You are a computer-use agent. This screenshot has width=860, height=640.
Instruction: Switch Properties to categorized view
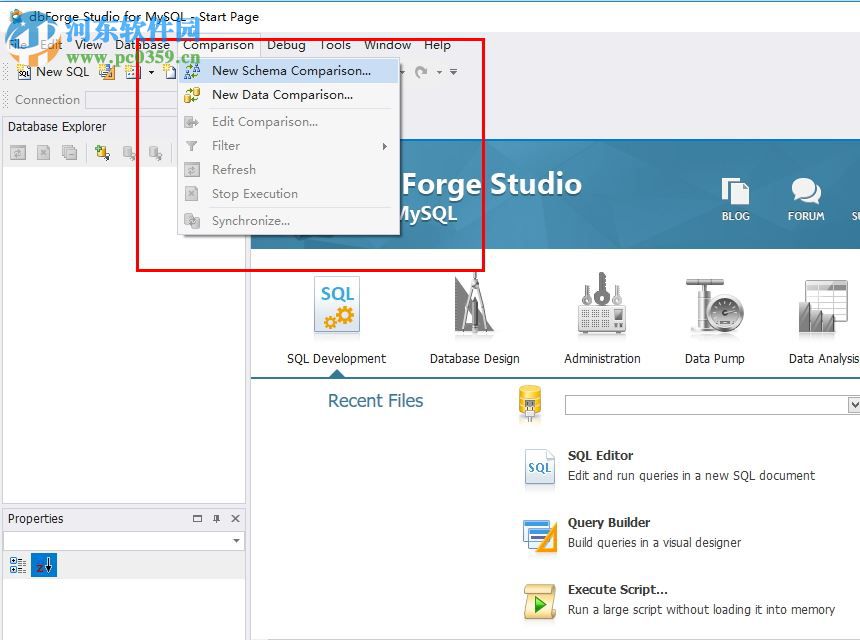tap(16, 565)
